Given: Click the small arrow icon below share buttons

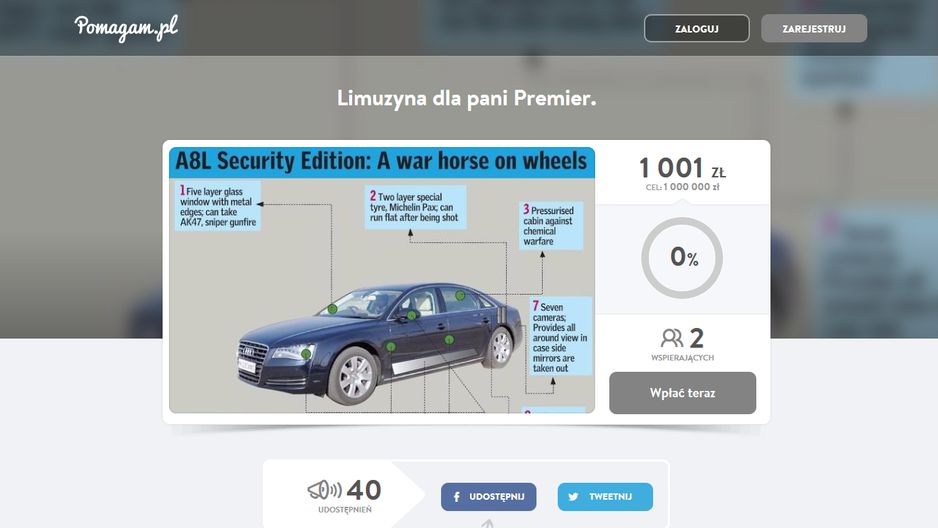Looking at the screenshot, I should (488, 524).
